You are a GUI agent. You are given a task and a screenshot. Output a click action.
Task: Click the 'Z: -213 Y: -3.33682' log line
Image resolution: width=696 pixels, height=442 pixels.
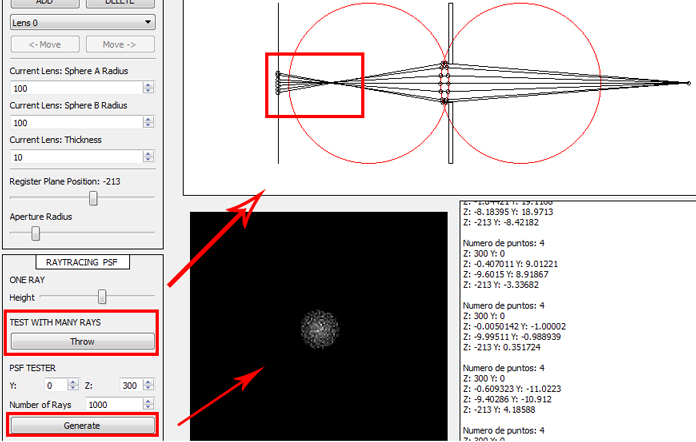pos(501,284)
